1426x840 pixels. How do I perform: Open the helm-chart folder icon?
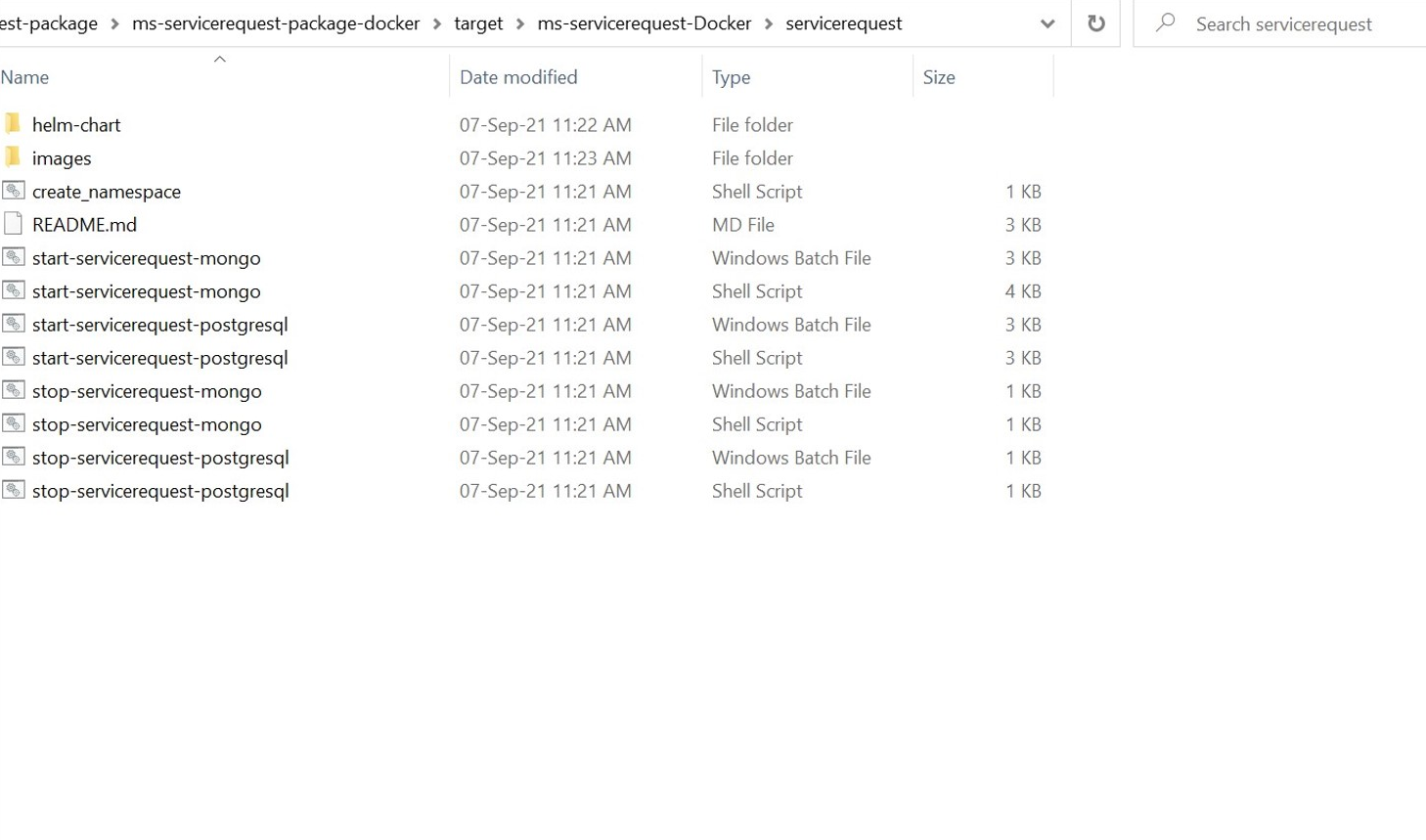pyautogui.click(x=13, y=124)
